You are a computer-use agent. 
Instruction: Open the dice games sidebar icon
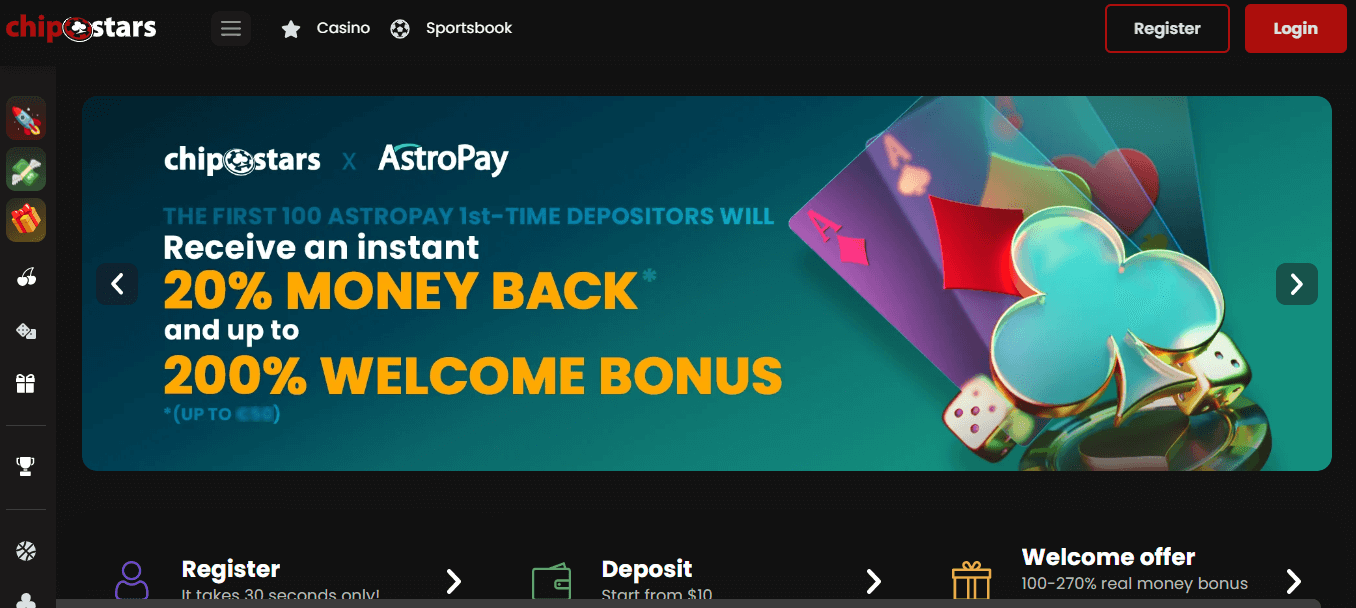[27, 331]
